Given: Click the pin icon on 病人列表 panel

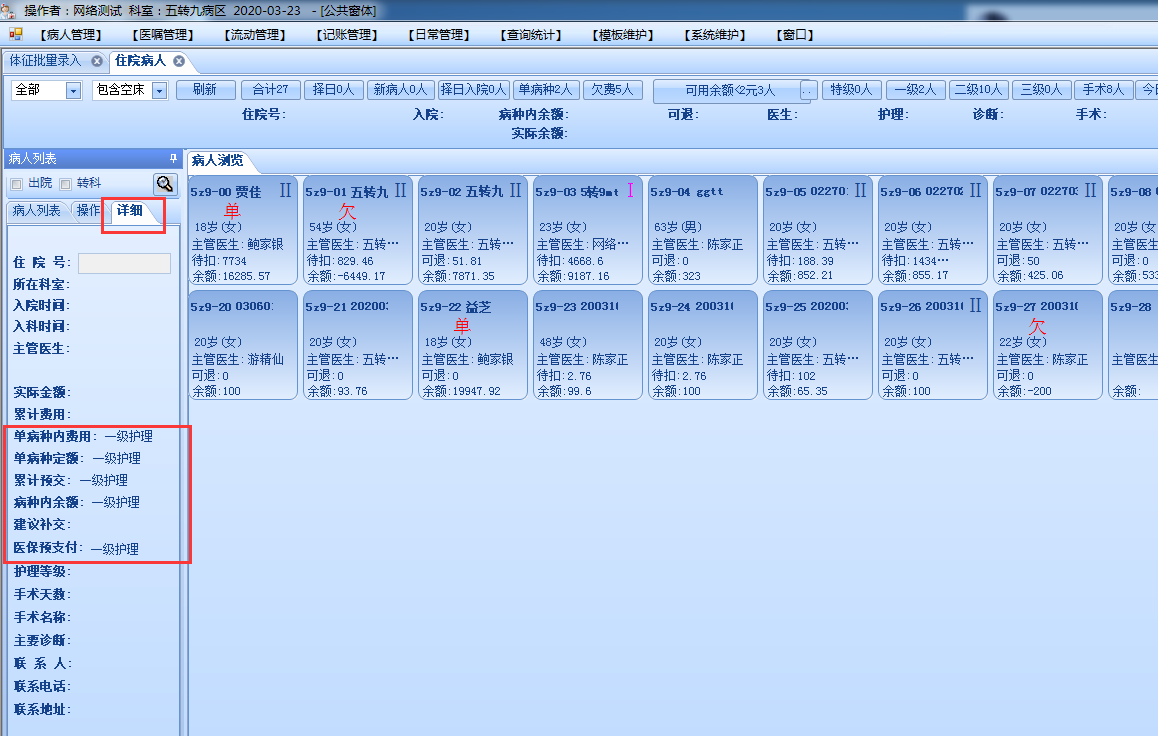Looking at the screenshot, I should (174, 158).
